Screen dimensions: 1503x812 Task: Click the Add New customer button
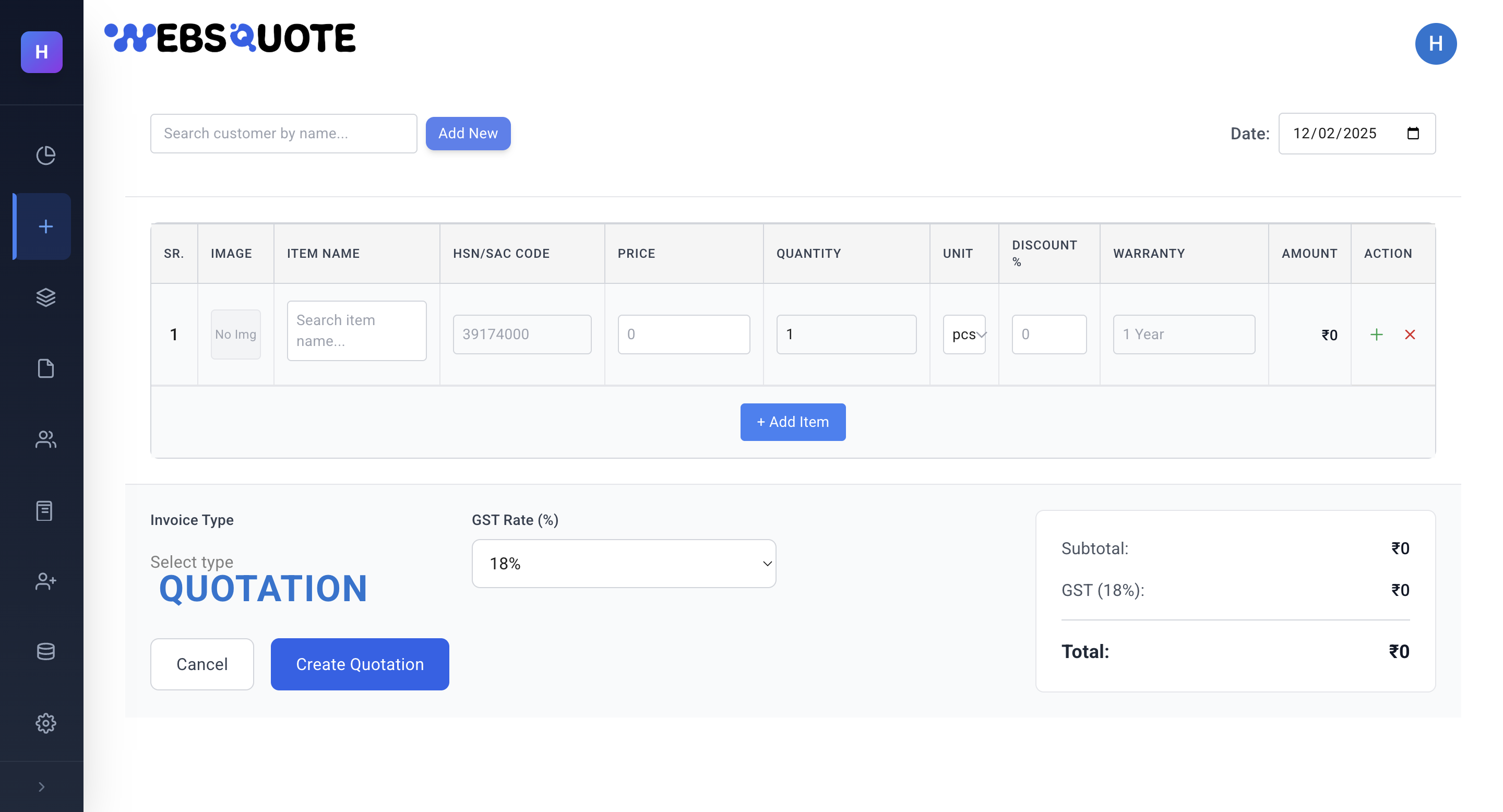tap(468, 133)
